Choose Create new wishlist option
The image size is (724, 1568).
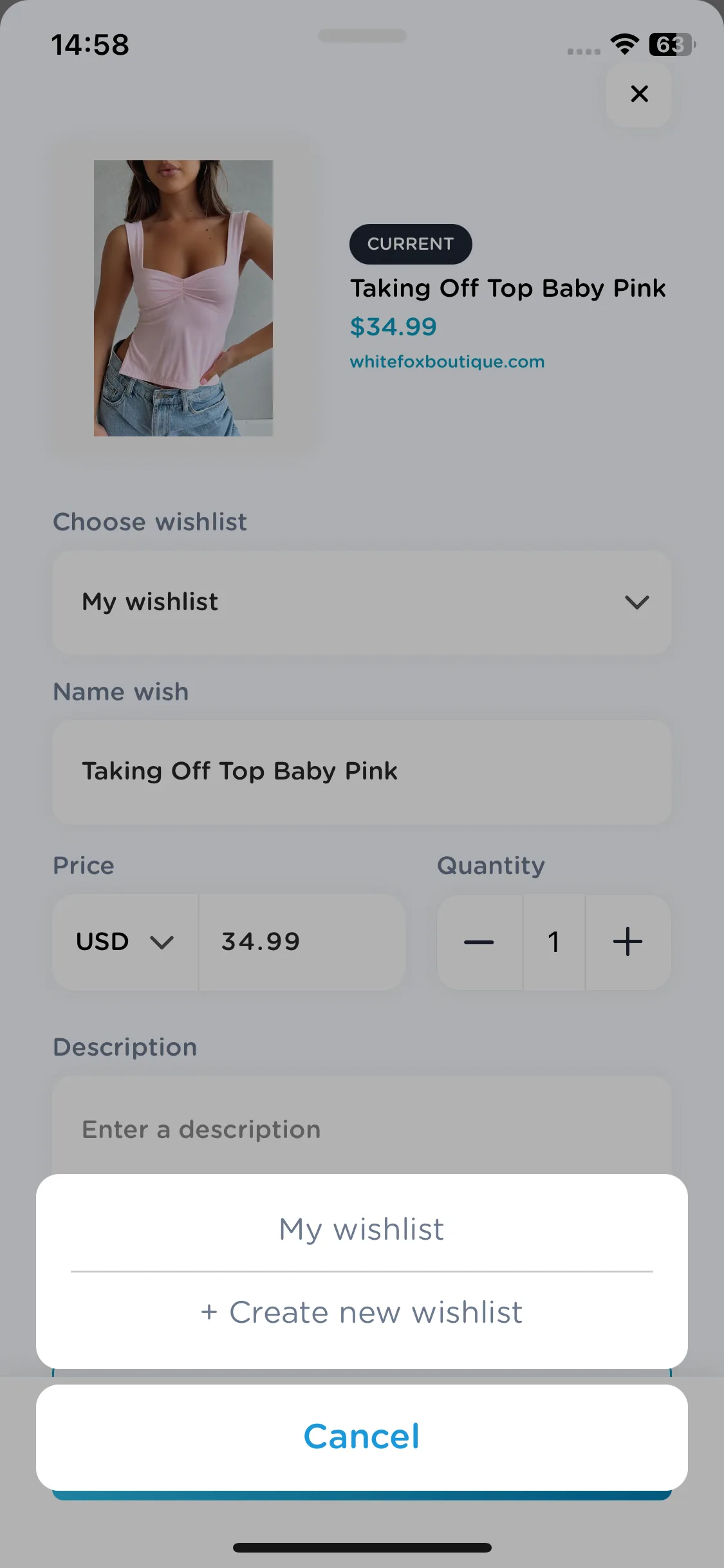coord(362,1312)
